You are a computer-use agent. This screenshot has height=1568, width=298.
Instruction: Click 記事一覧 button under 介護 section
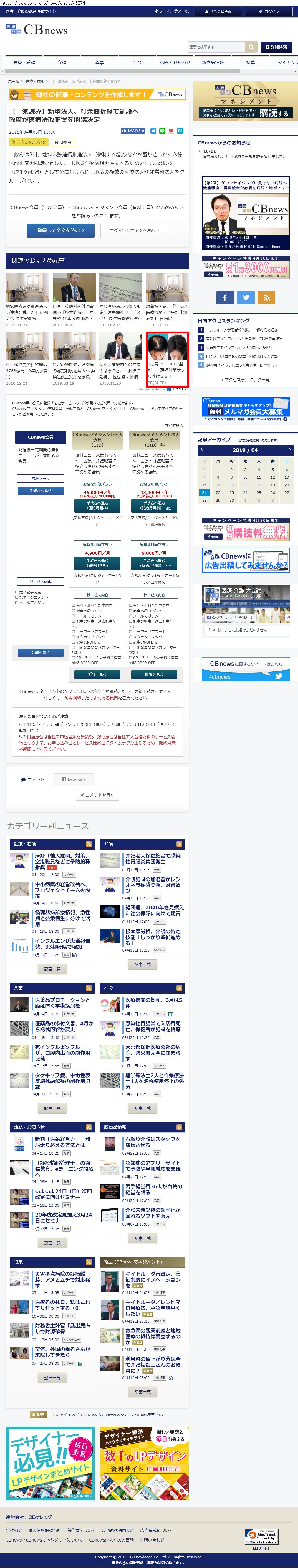tap(143, 965)
